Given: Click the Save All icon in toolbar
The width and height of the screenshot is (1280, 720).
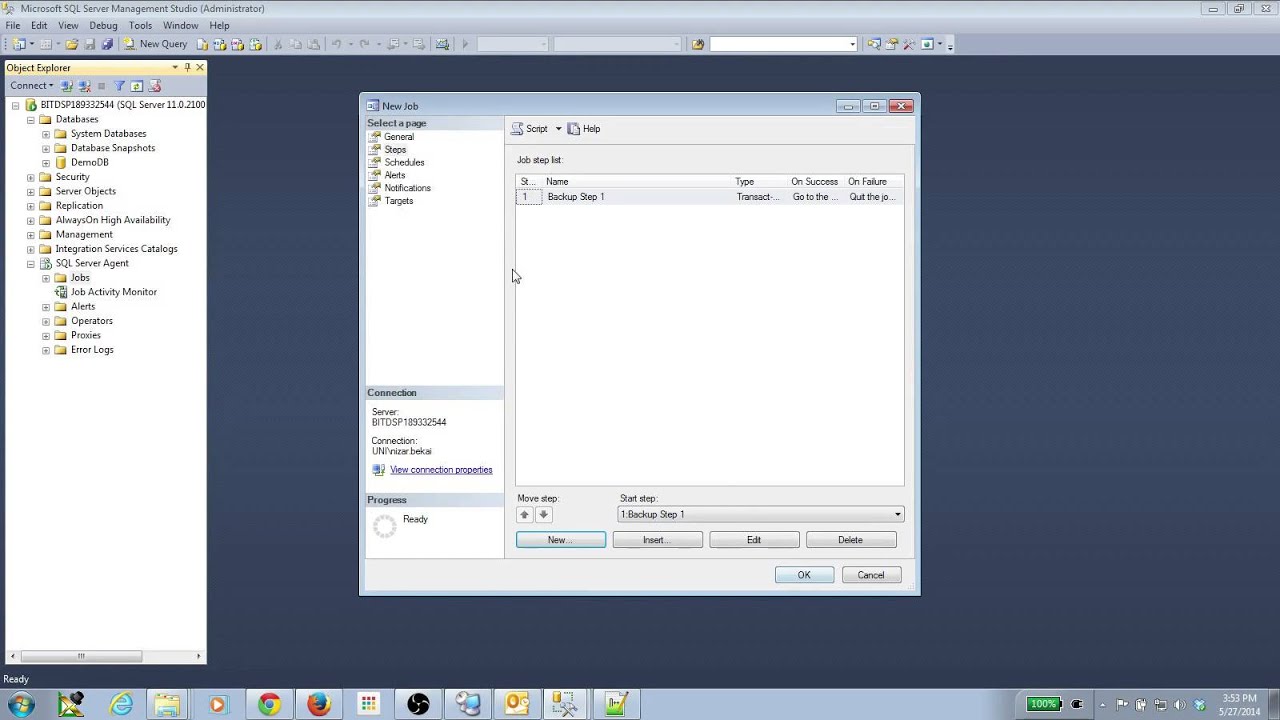Looking at the screenshot, I should [x=107, y=44].
